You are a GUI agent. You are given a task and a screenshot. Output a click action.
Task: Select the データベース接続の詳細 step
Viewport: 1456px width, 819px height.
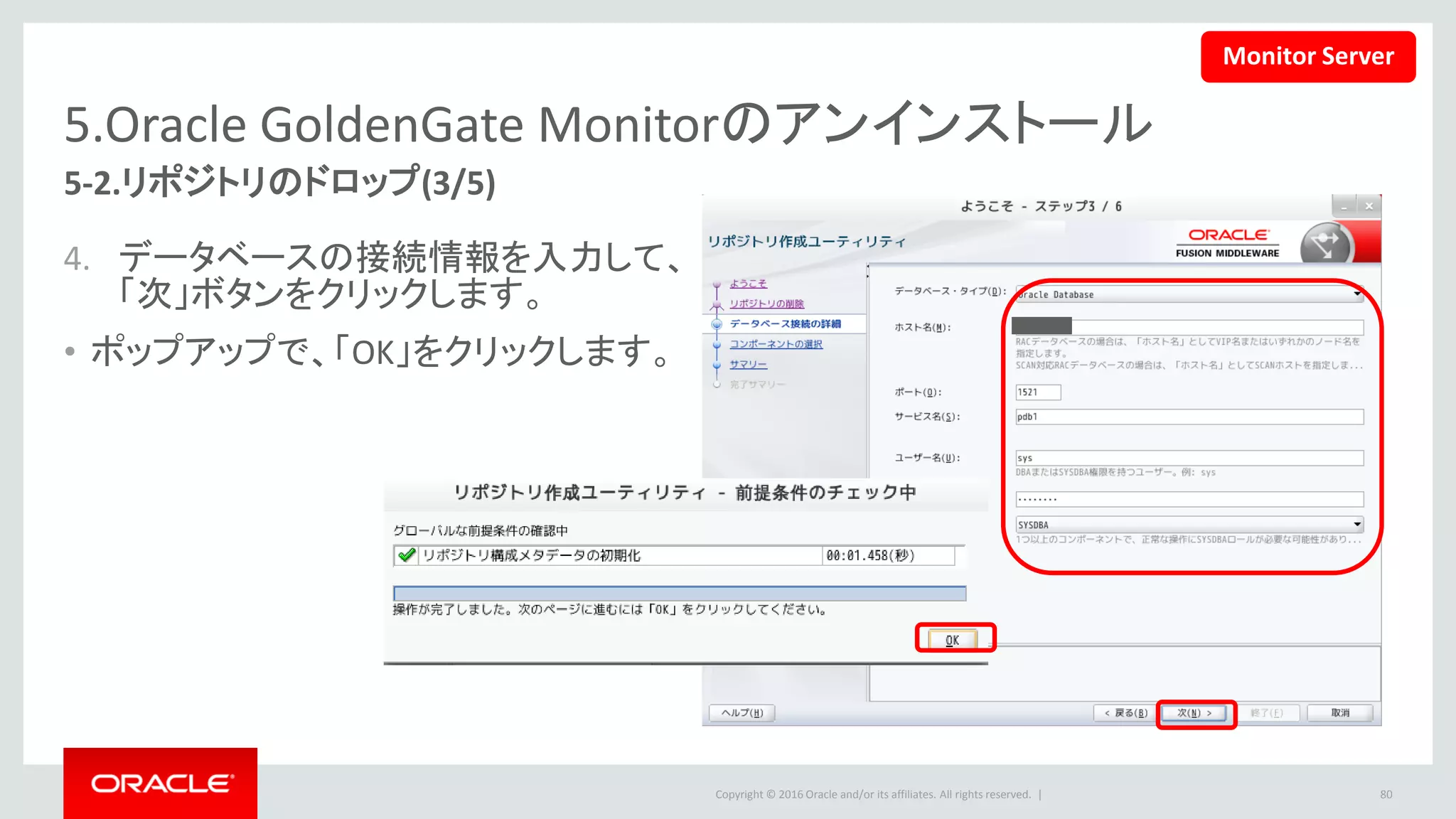785,323
